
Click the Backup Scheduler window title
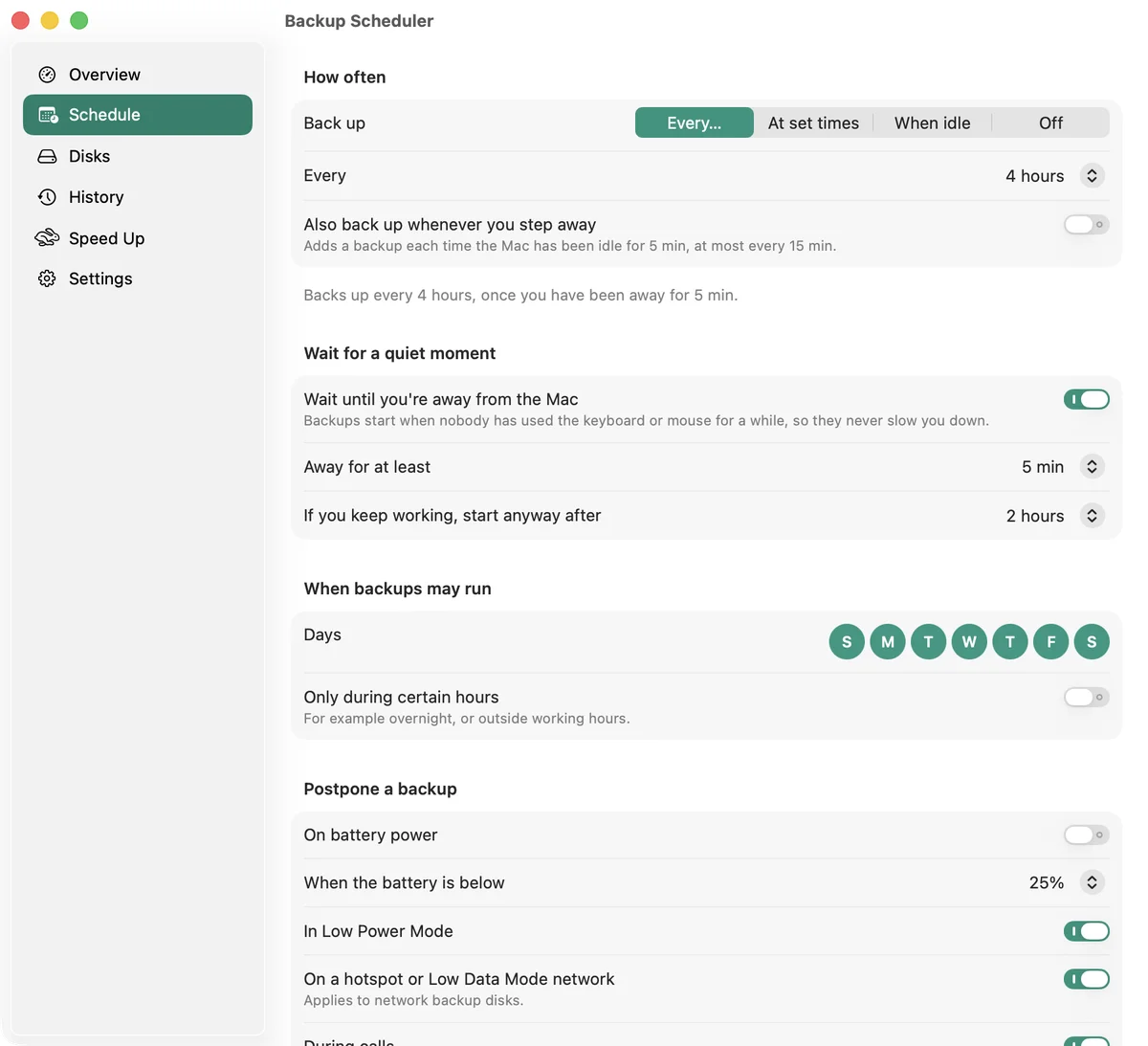click(359, 21)
